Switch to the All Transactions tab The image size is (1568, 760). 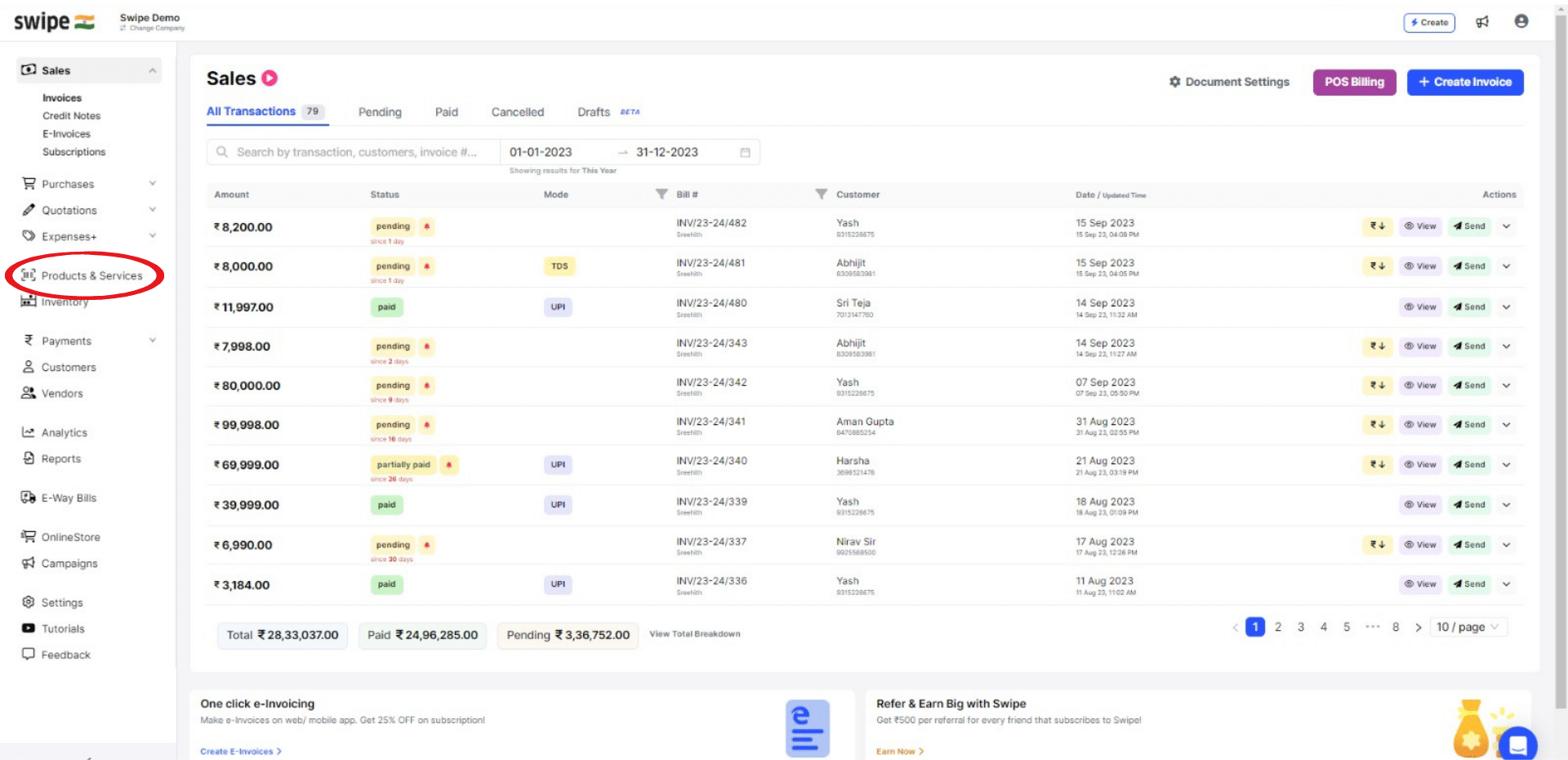pyautogui.click(x=266, y=112)
